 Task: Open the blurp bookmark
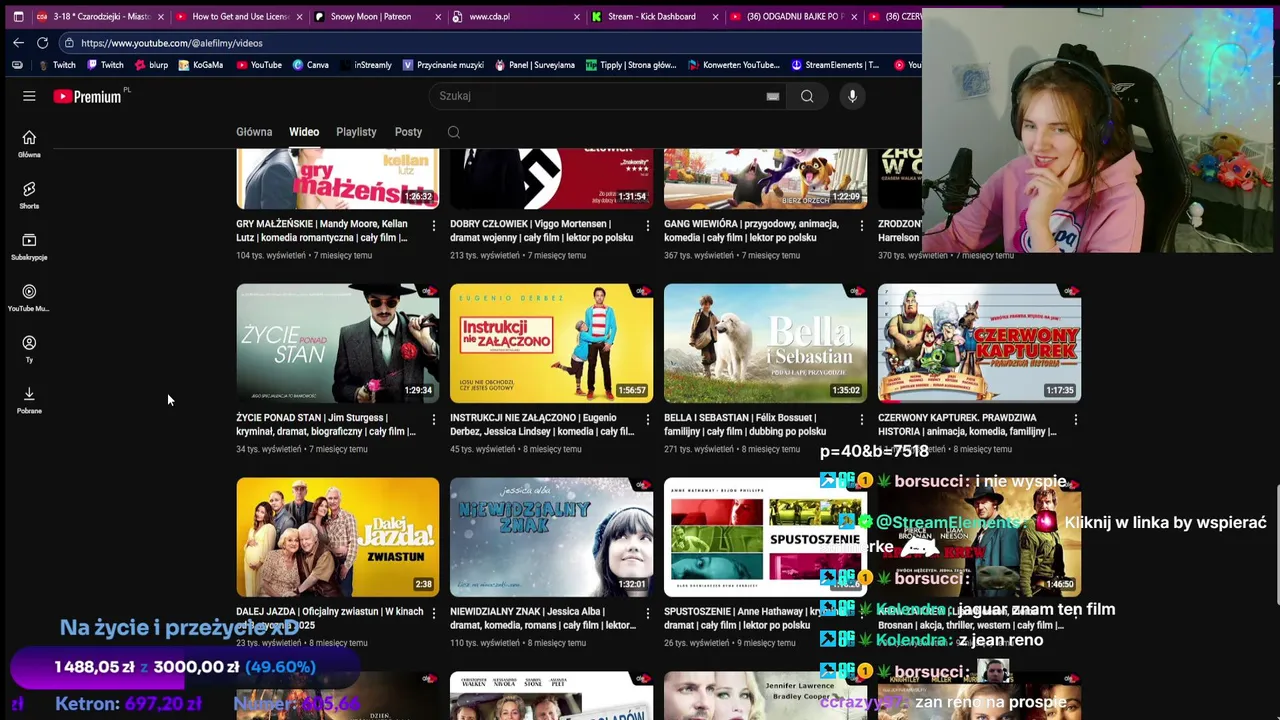click(x=150, y=65)
